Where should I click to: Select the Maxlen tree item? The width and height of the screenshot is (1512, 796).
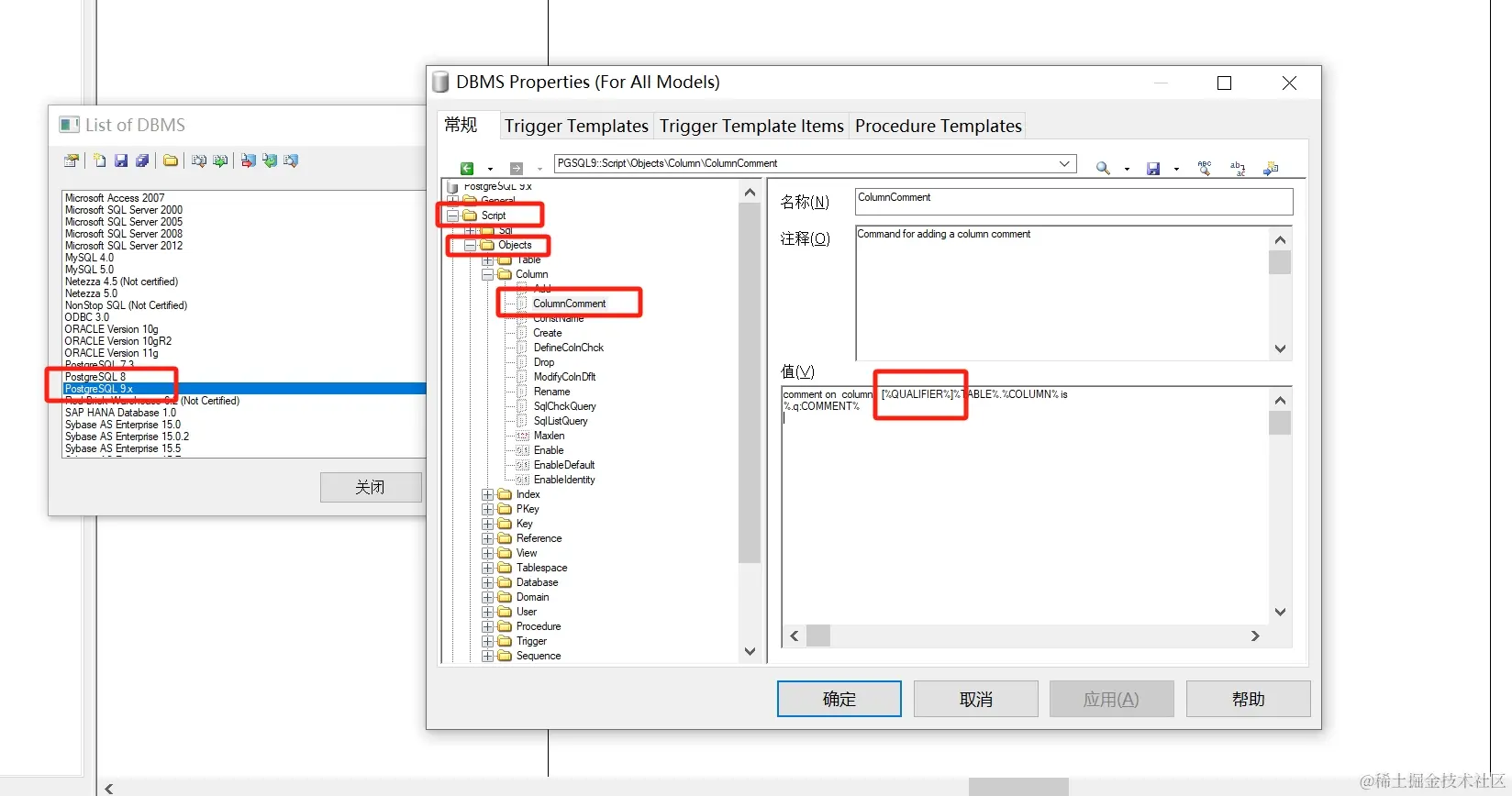[549, 436]
